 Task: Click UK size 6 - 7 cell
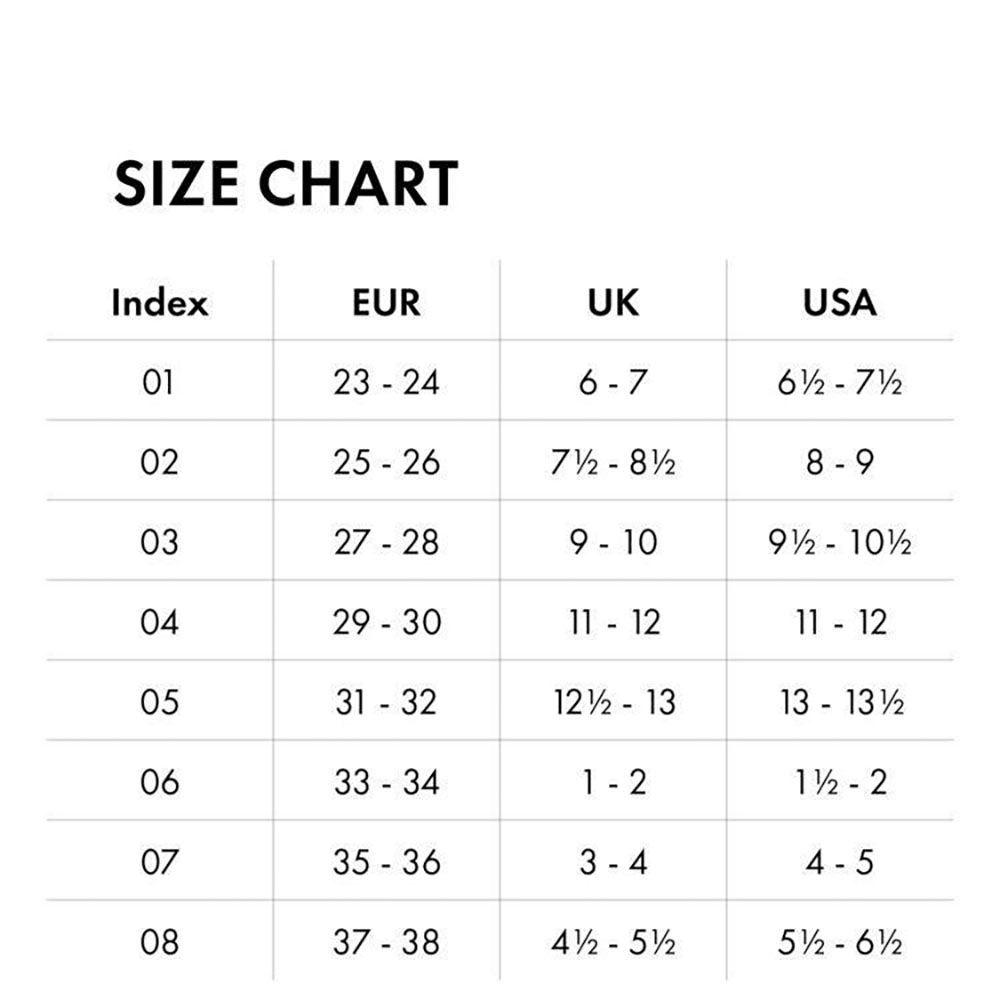pyautogui.click(x=613, y=382)
